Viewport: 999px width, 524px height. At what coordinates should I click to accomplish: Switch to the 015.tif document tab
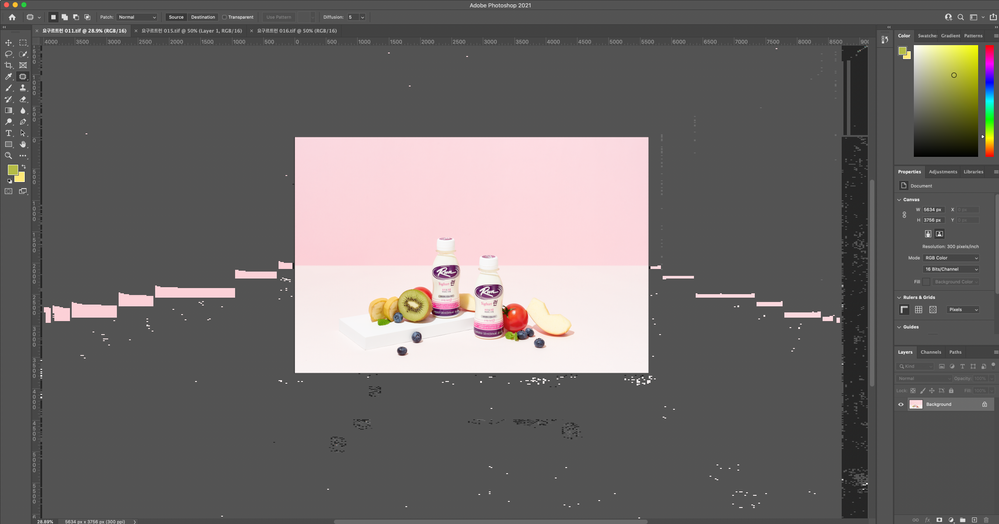click(191, 31)
